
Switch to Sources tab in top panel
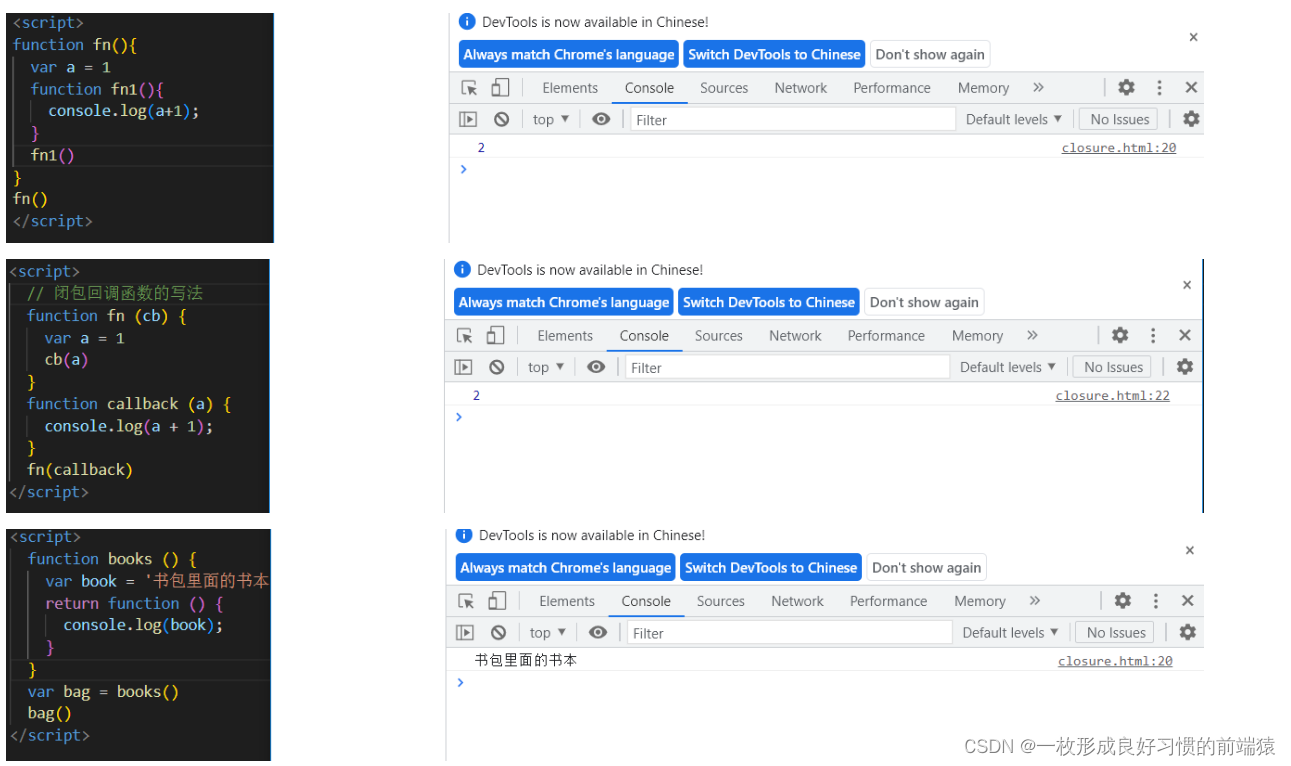(x=724, y=88)
